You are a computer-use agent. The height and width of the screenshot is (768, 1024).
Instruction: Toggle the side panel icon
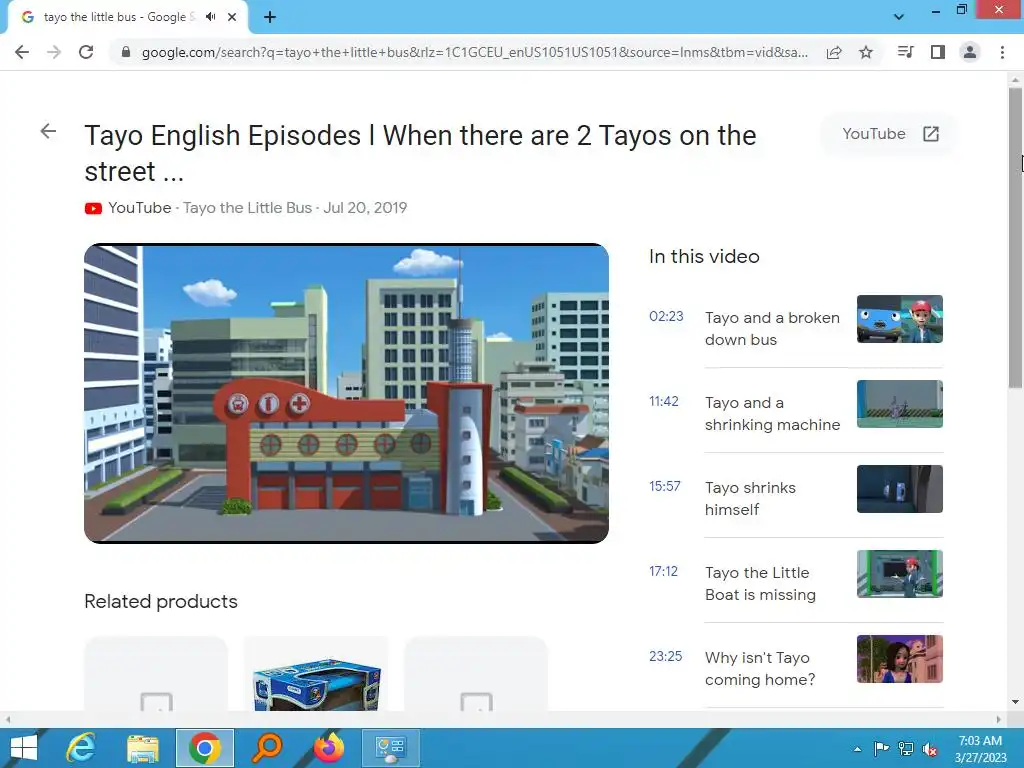(x=938, y=52)
